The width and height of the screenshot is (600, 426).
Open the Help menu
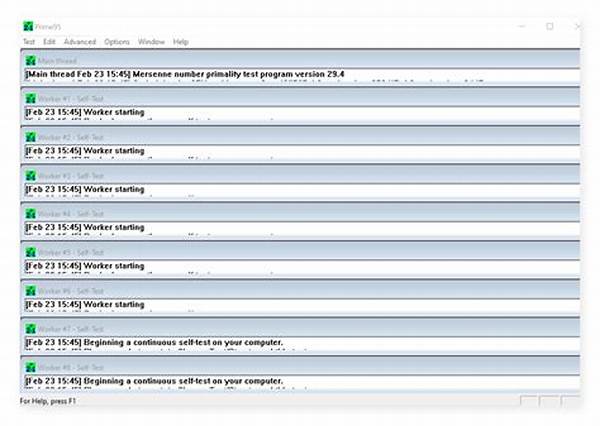pos(181,42)
